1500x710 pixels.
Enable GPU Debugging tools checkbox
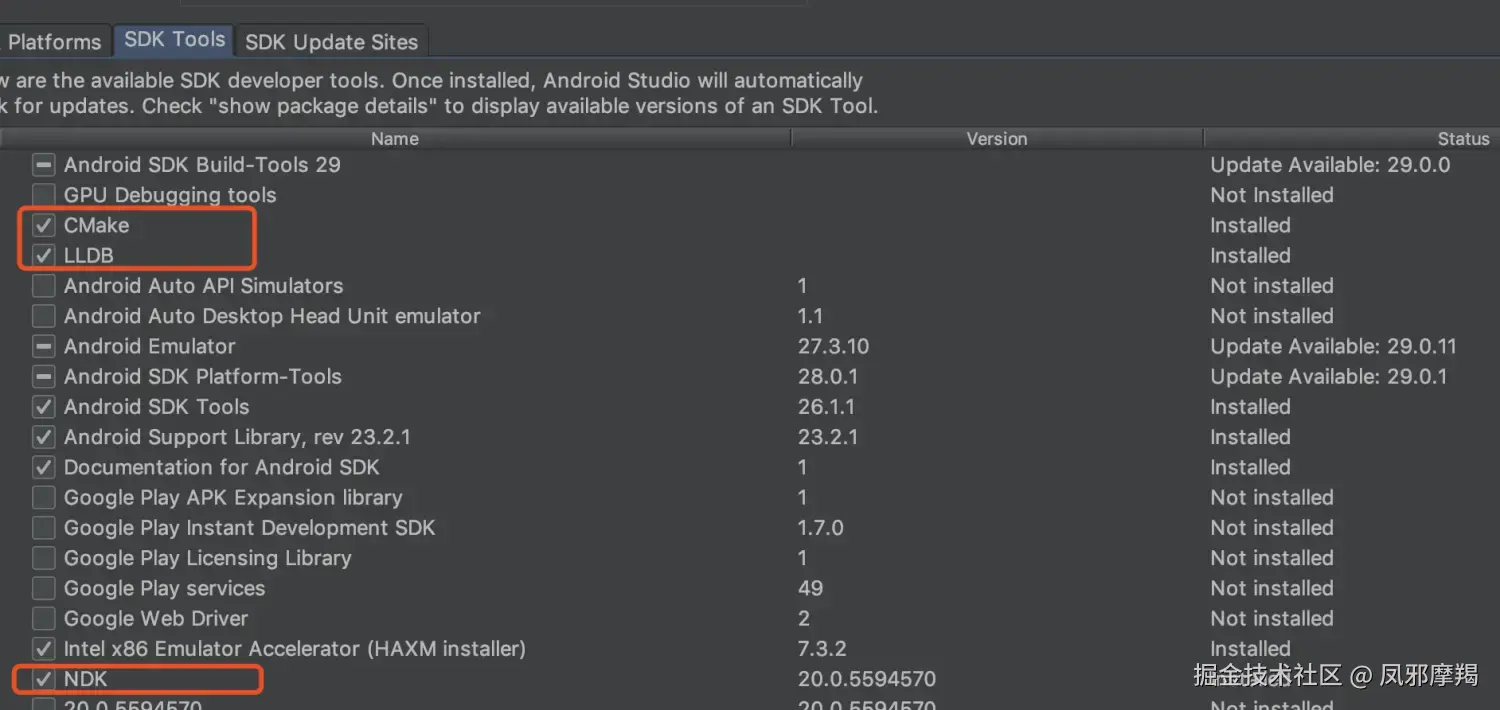pyautogui.click(x=43, y=195)
